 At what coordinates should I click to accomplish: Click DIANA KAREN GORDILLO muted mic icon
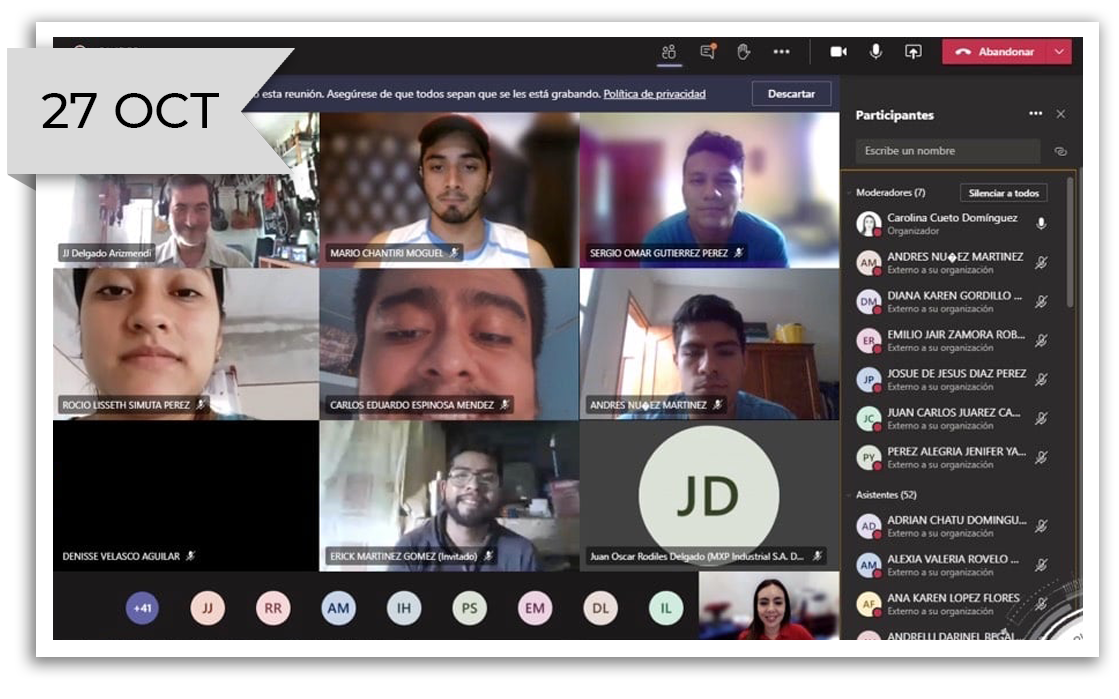[x=1041, y=301]
